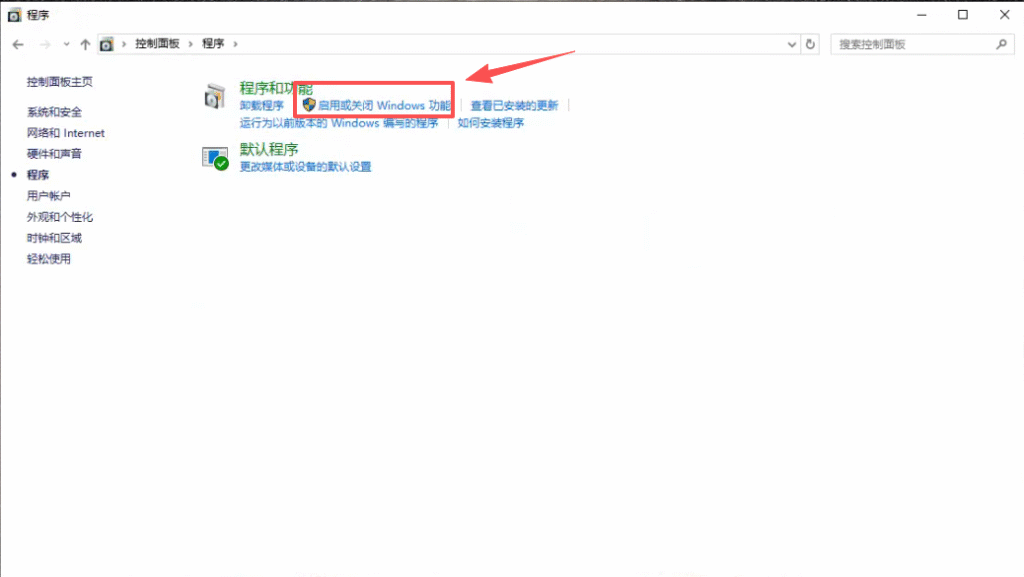Go up one level with the up arrow

pos(85,44)
